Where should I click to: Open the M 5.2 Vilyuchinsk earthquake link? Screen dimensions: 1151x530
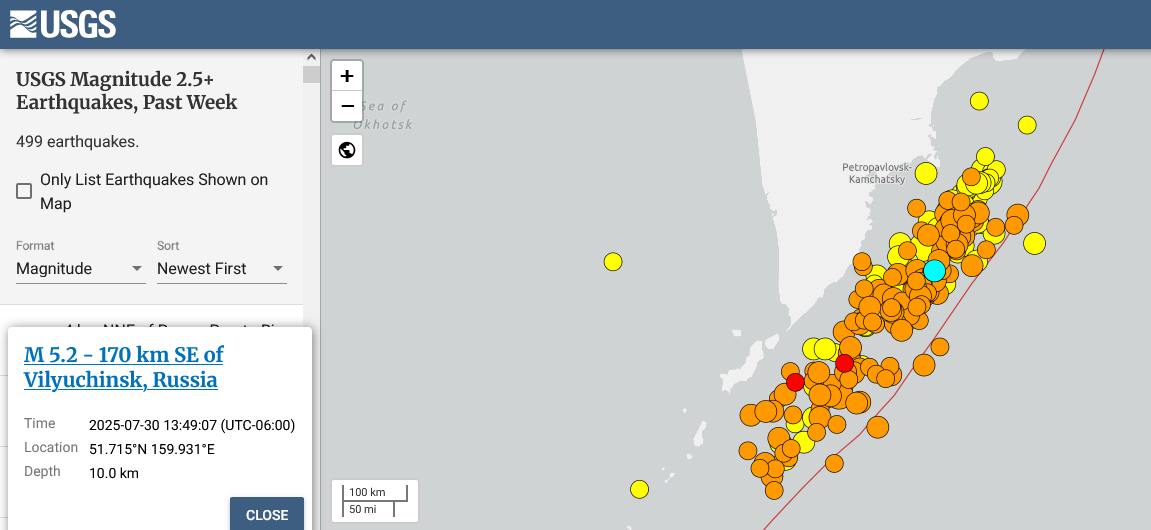pyautogui.click(x=123, y=367)
